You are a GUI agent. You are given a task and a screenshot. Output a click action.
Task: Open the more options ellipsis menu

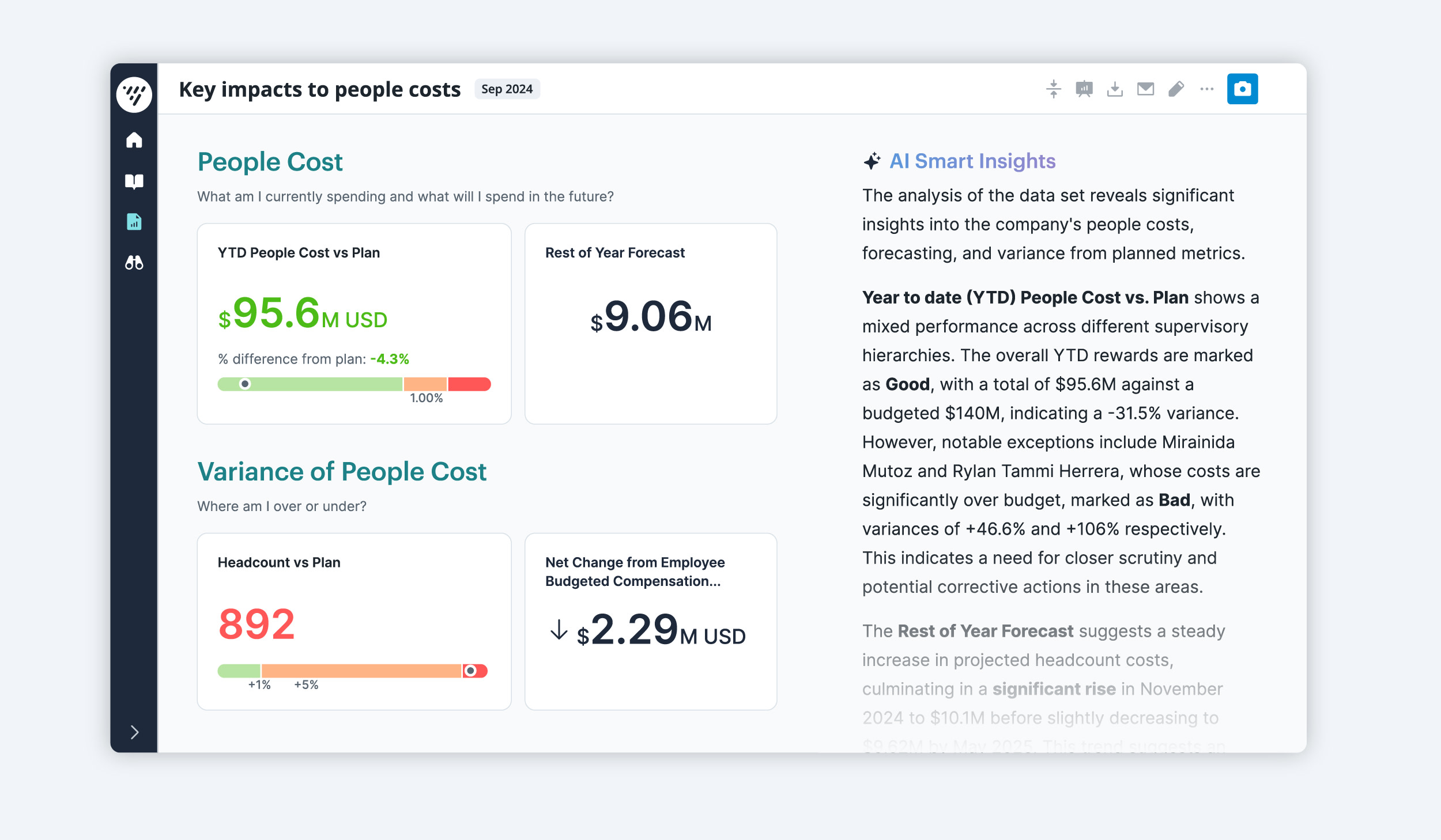point(1207,89)
